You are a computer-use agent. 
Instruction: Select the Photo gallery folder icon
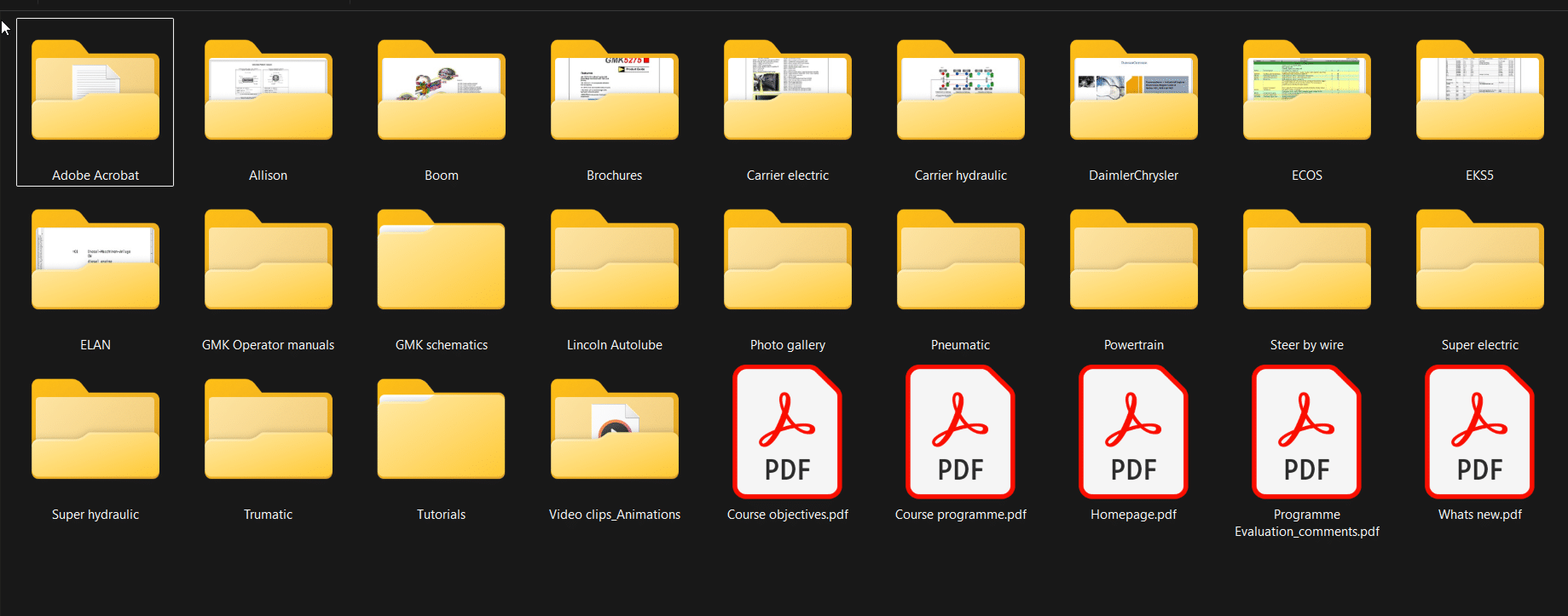point(788,259)
